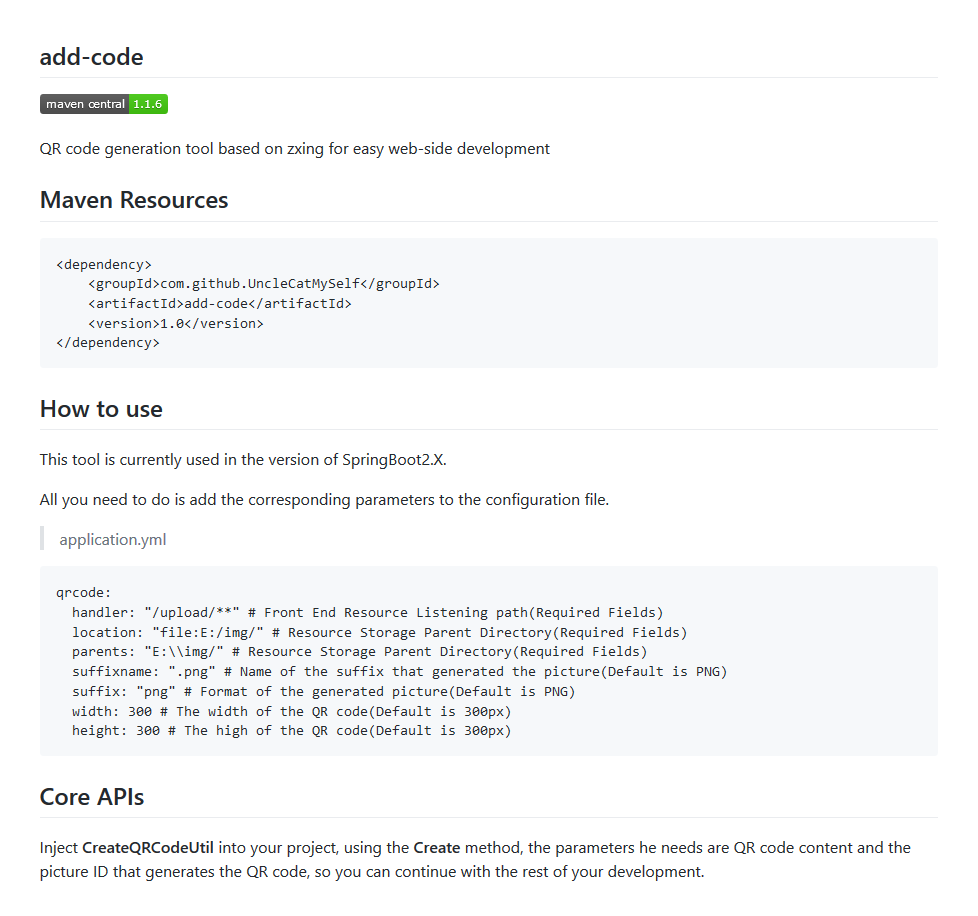
Task: Click the How to use heading
Action: coord(101,408)
